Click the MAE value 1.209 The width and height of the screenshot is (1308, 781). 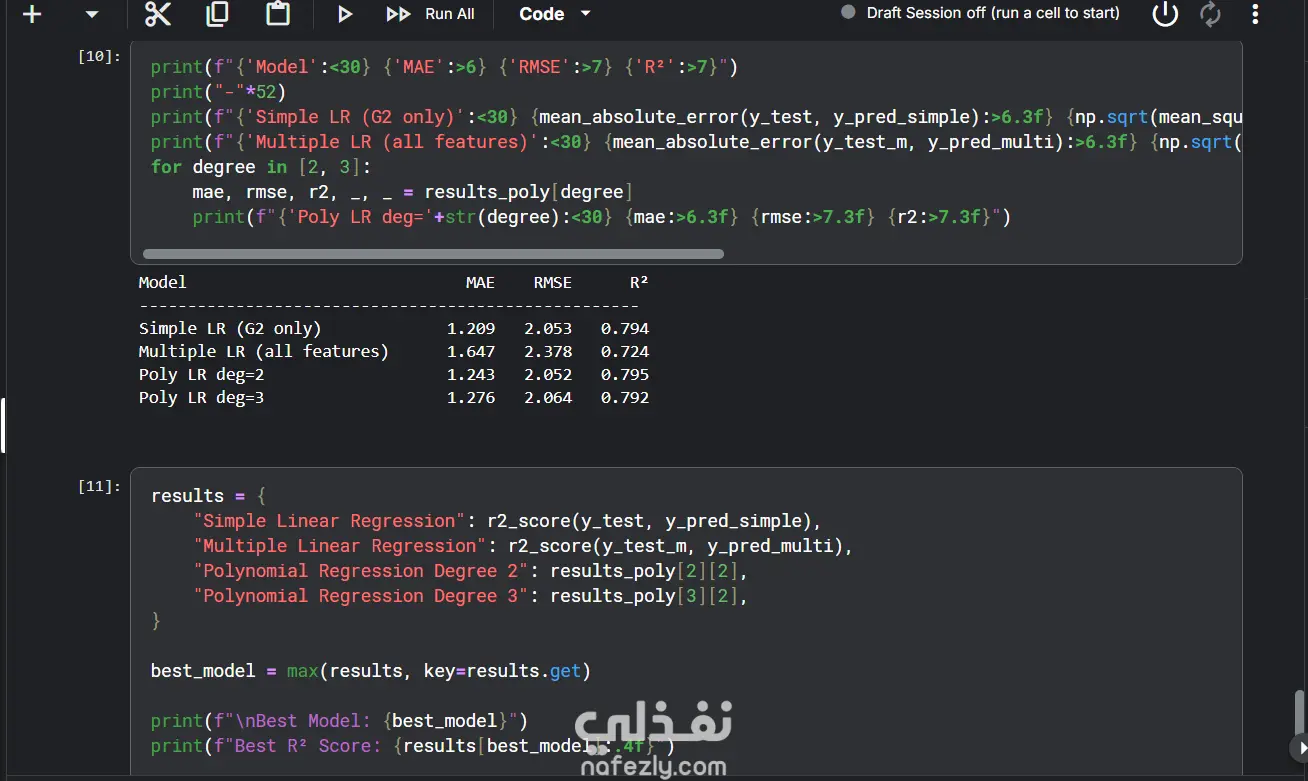click(x=471, y=328)
